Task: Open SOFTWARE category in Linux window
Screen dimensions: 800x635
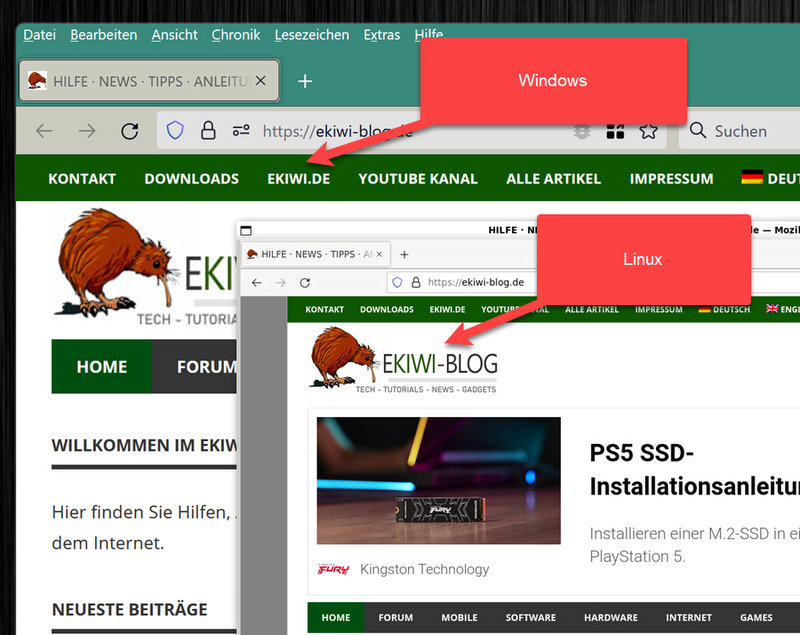Action: pyautogui.click(x=531, y=618)
